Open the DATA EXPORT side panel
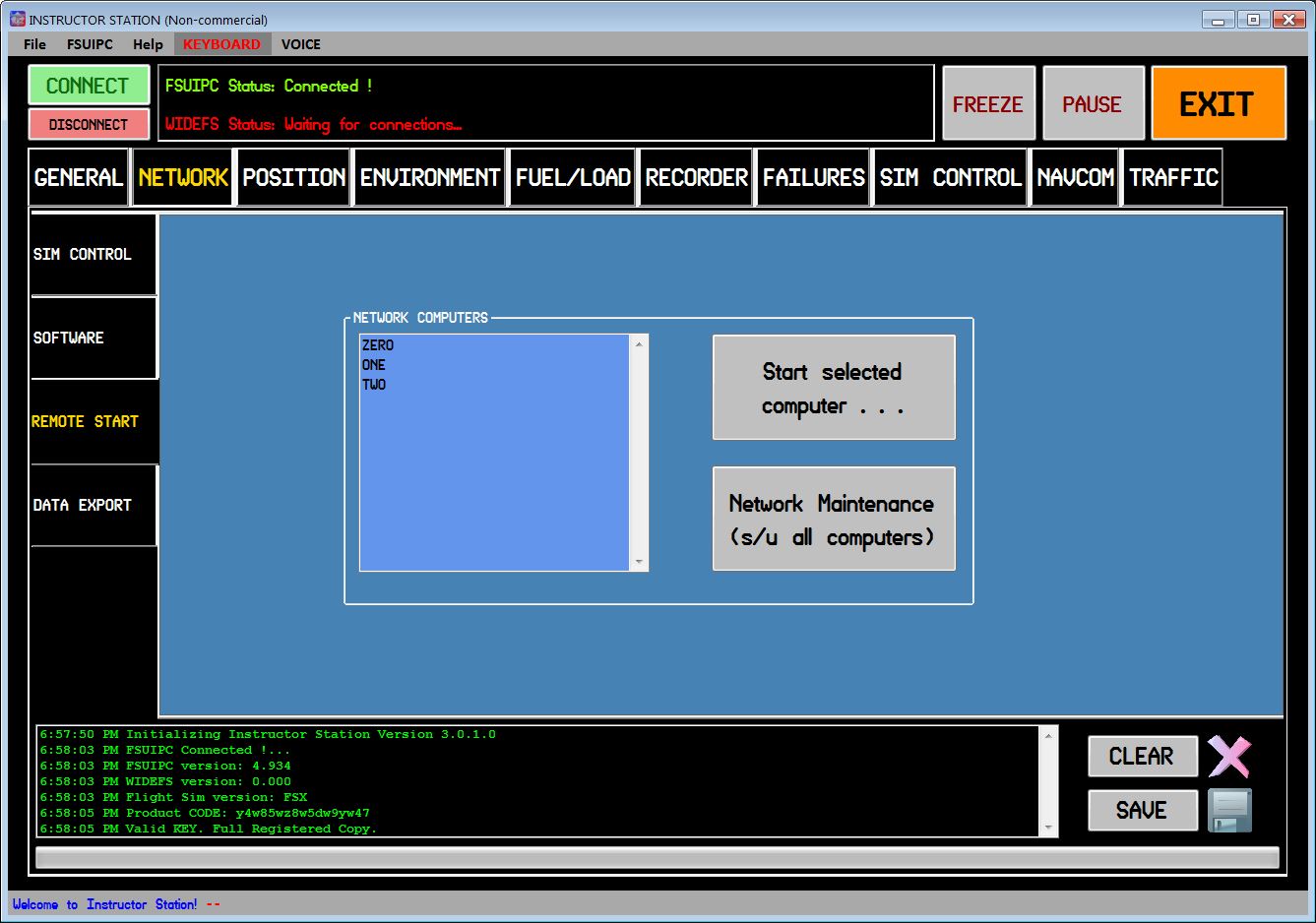The width and height of the screenshot is (1316, 923). pos(94,505)
